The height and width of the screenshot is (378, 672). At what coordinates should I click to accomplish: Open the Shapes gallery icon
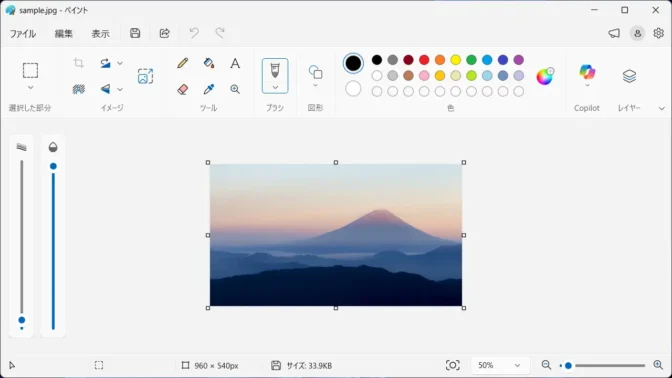[315, 72]
